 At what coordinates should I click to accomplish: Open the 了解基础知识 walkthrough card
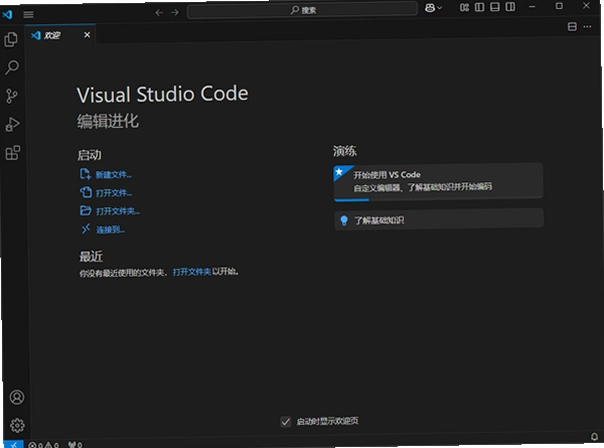[x=439, y=220]
